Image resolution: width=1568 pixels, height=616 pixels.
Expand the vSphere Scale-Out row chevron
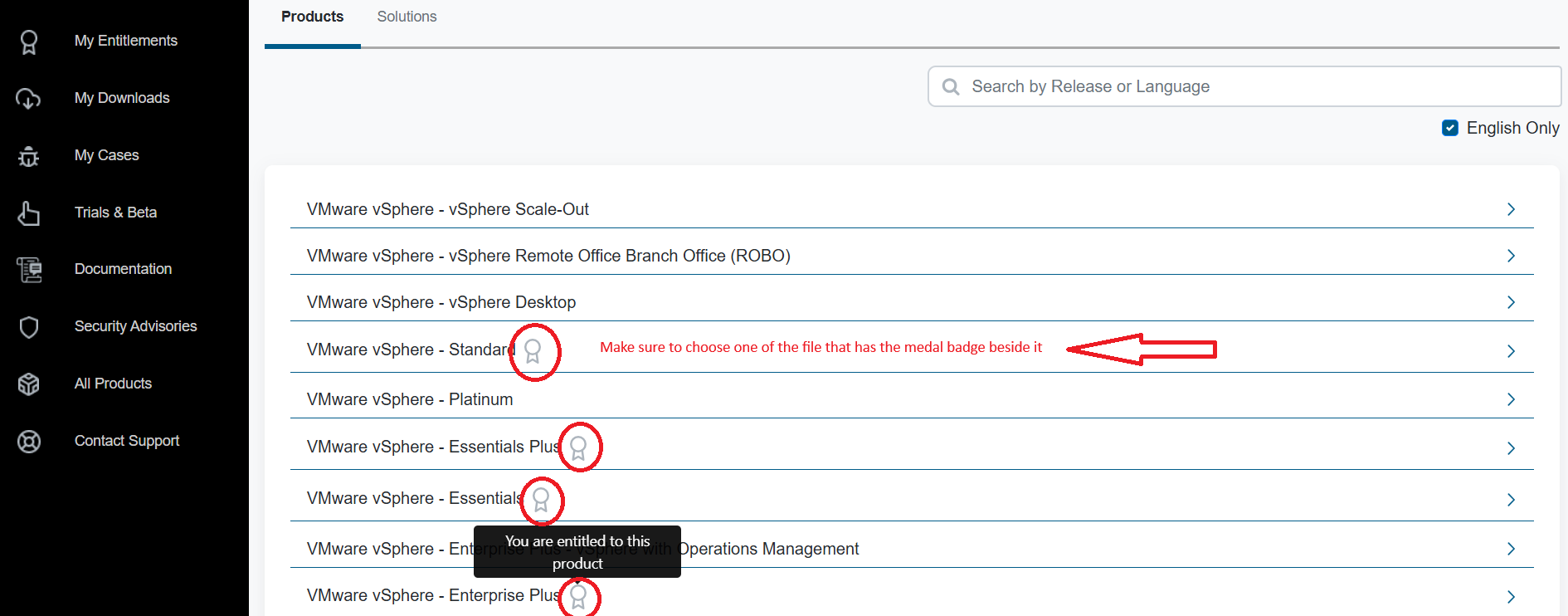[x=1511, y=209]
